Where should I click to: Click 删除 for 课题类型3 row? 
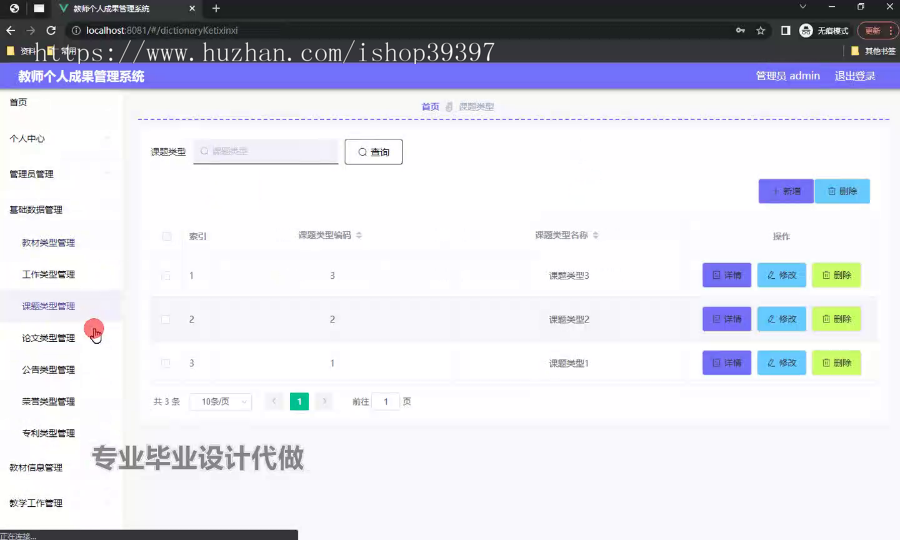836,275
